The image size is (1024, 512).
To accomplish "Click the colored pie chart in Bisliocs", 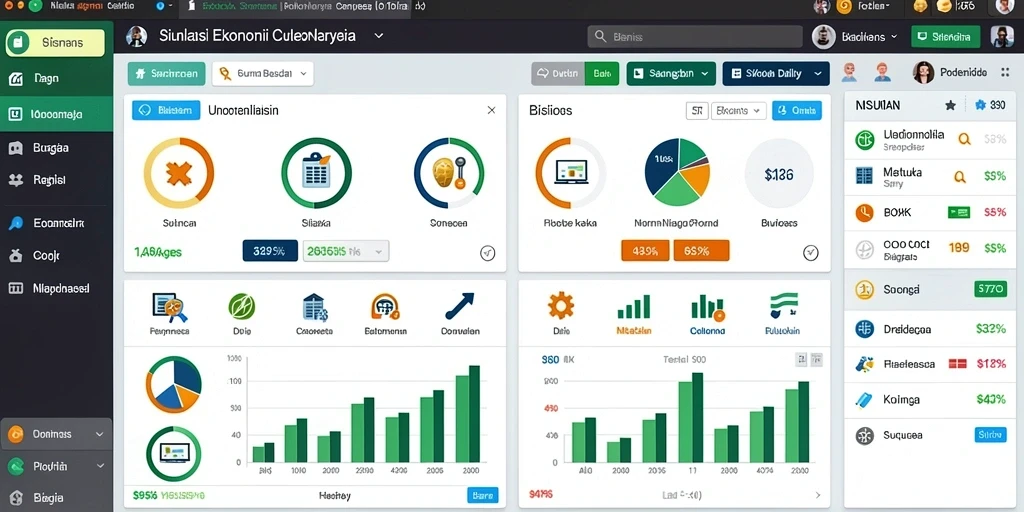I will tap(677, 172).
